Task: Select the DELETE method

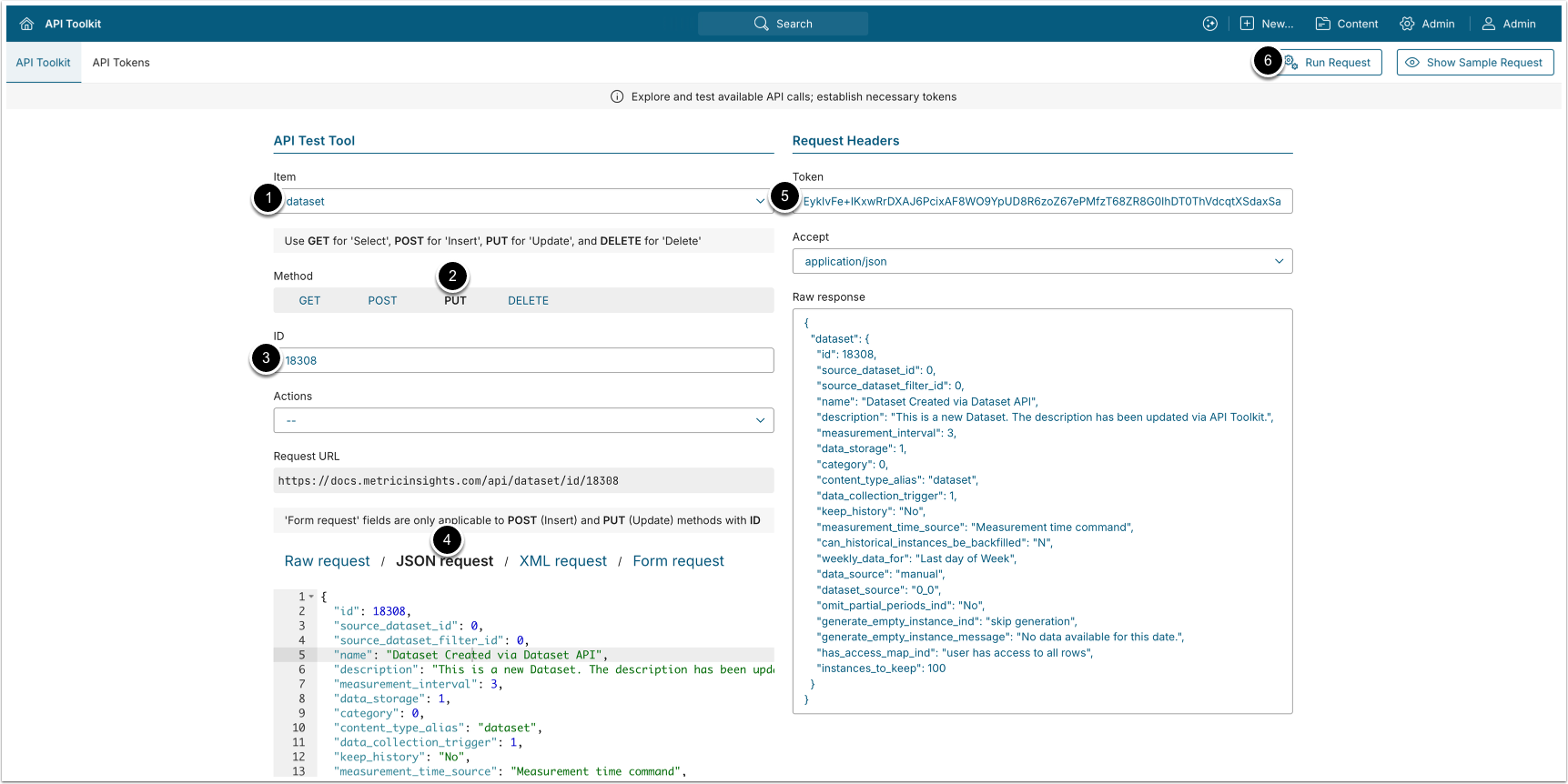Action: 528,301
